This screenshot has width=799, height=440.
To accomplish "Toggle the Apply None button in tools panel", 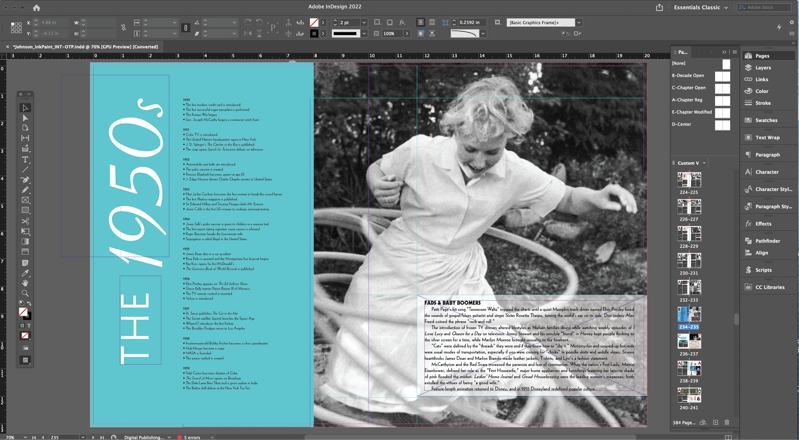I will [x=25, y=335].
